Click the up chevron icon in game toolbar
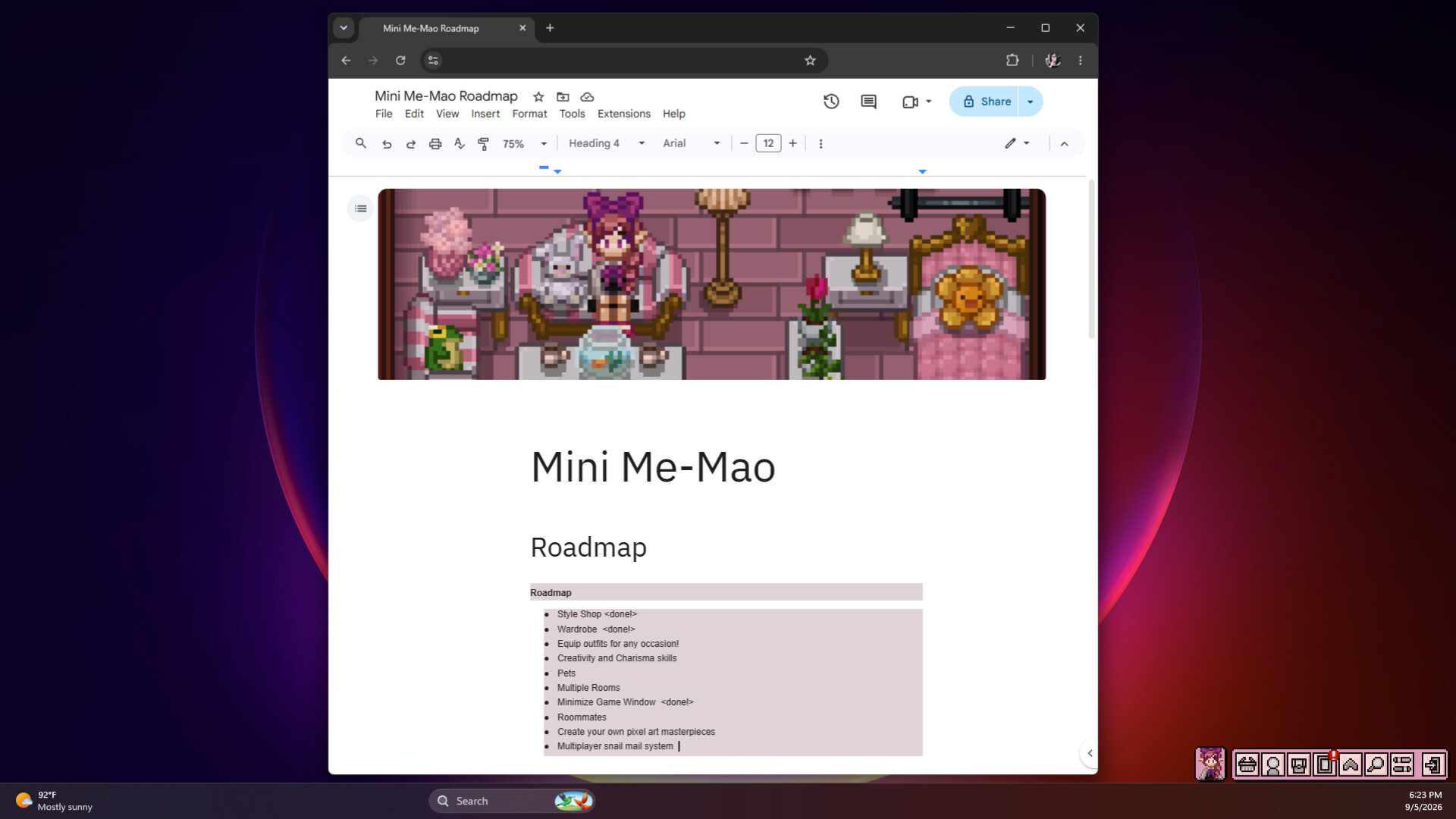Image resolution: width=1456 pixels, height=819 pixels. point(1351,764)
